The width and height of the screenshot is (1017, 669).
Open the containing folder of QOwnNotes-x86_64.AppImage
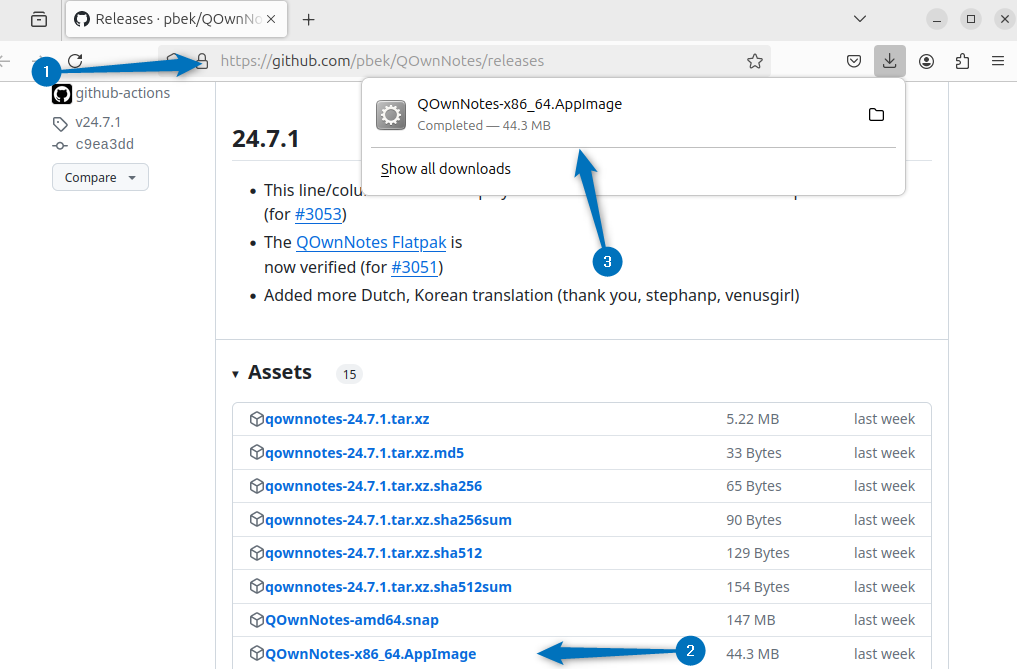click(876, 115)
